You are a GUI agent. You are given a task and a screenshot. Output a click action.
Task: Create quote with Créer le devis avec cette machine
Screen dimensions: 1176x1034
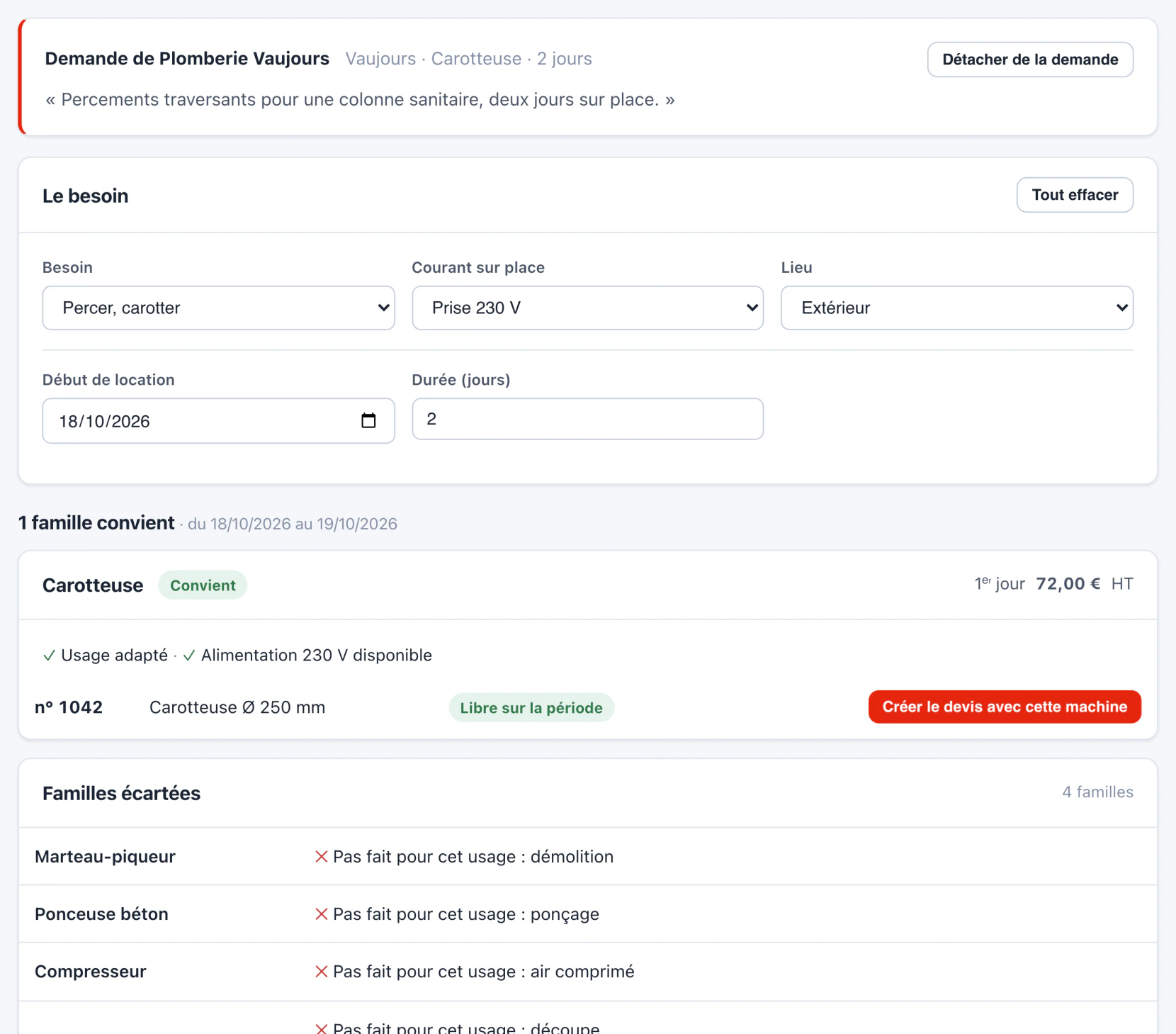click(x=1005, y=707)
